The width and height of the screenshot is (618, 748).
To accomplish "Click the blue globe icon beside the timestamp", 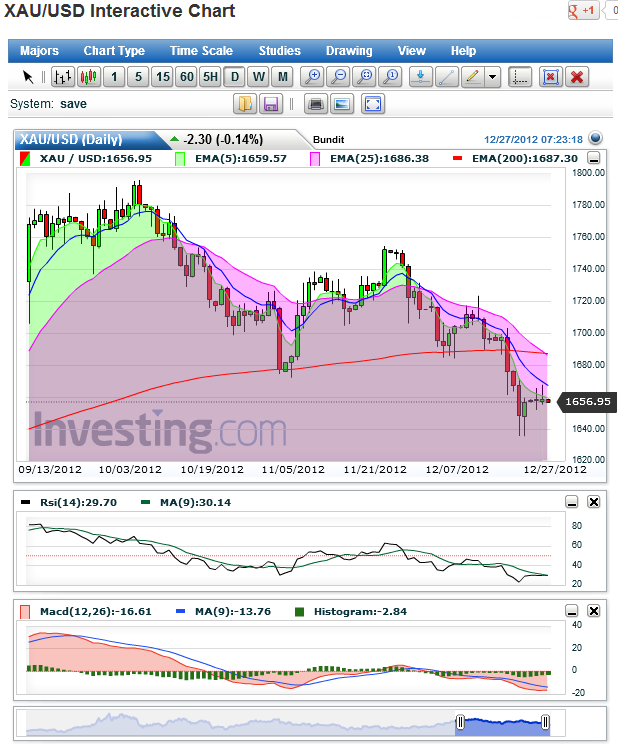I will [595, 138].
